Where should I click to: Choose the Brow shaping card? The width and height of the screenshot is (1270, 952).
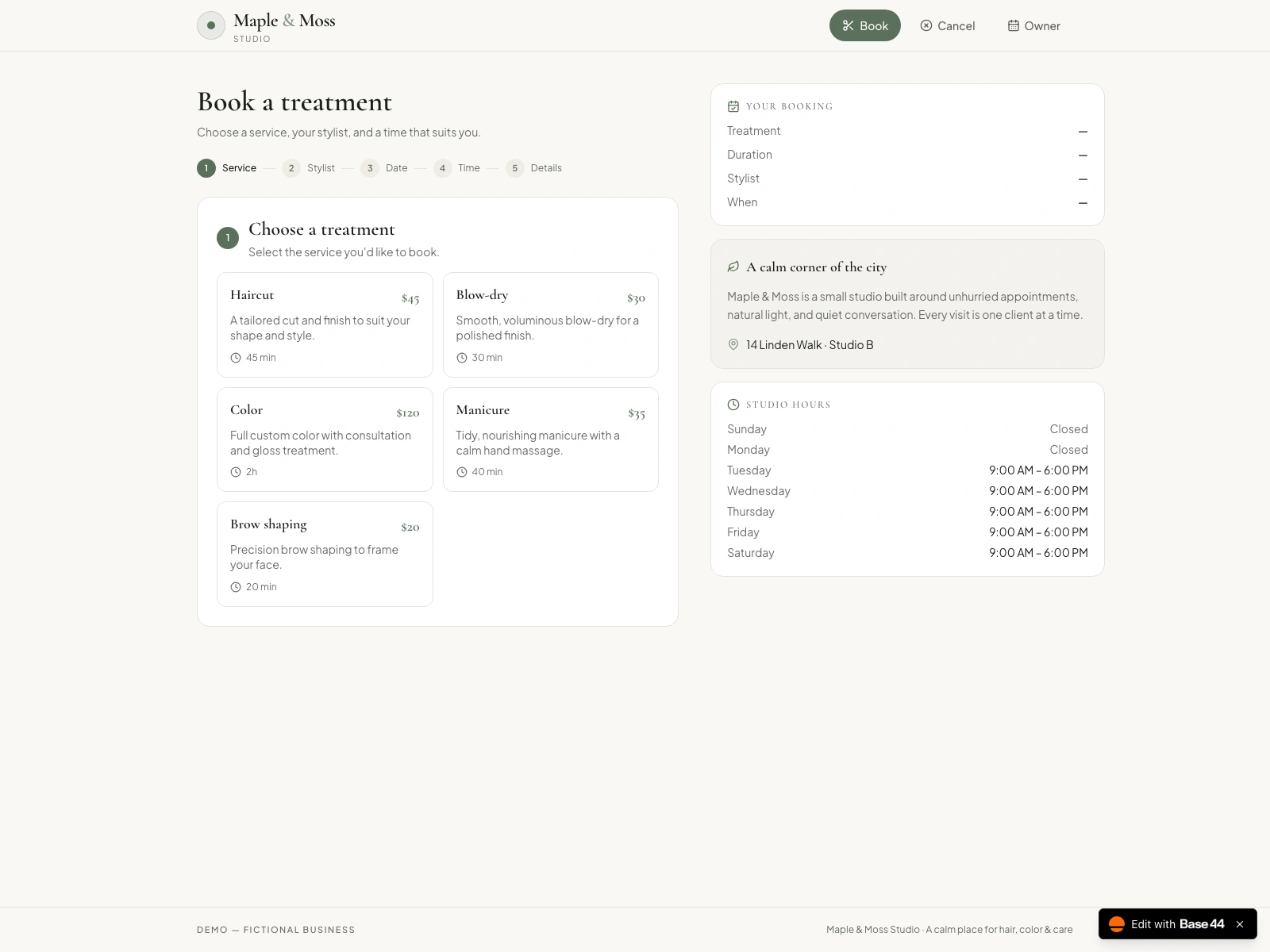pos(325,554)
